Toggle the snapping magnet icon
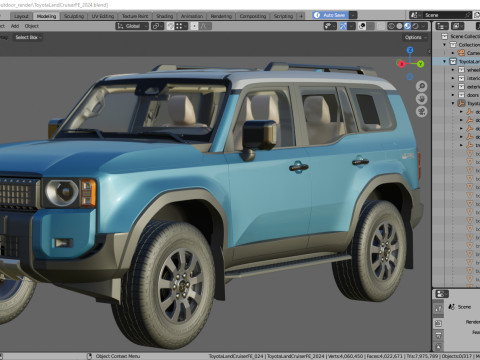This screenshot has width=480, height=360. [x=170, y=26]
